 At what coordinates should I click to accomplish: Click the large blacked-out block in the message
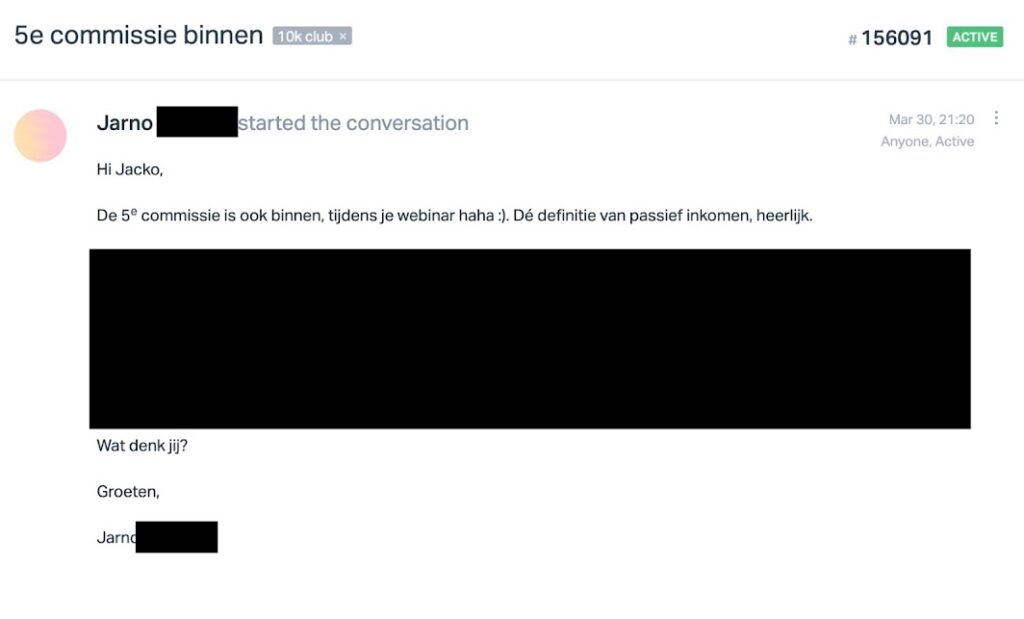coord(530,338)
